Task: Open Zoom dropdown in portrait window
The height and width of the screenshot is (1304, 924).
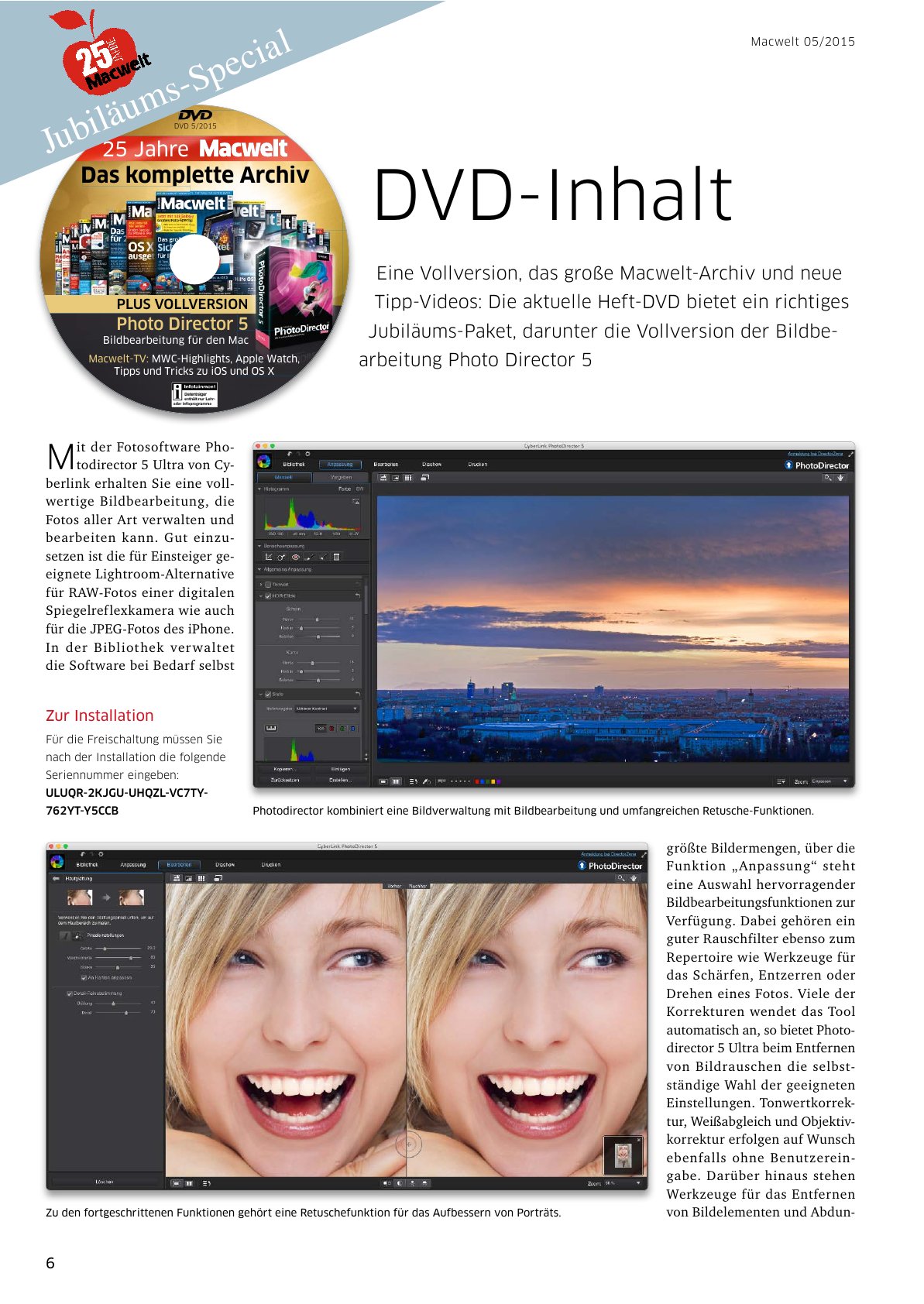Action: click(x=622, y=1183)
